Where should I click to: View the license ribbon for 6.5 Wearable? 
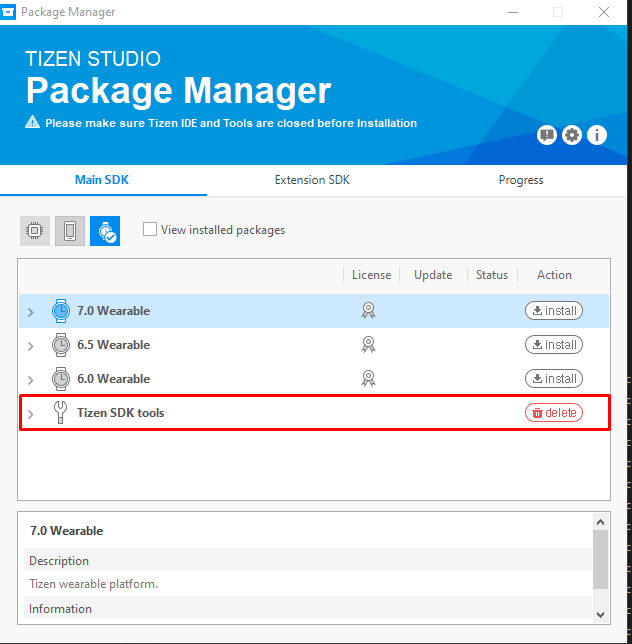tap(368, 345)
